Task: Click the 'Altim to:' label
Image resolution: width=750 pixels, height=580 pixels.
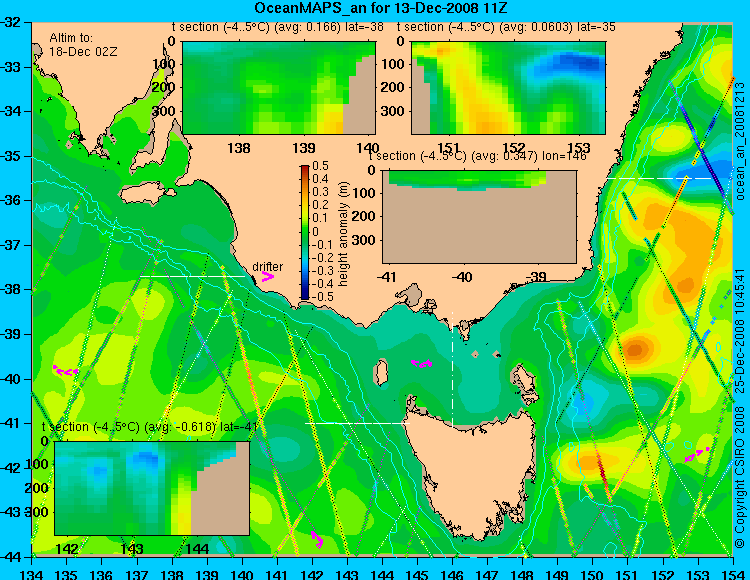Action: (71, 38)
